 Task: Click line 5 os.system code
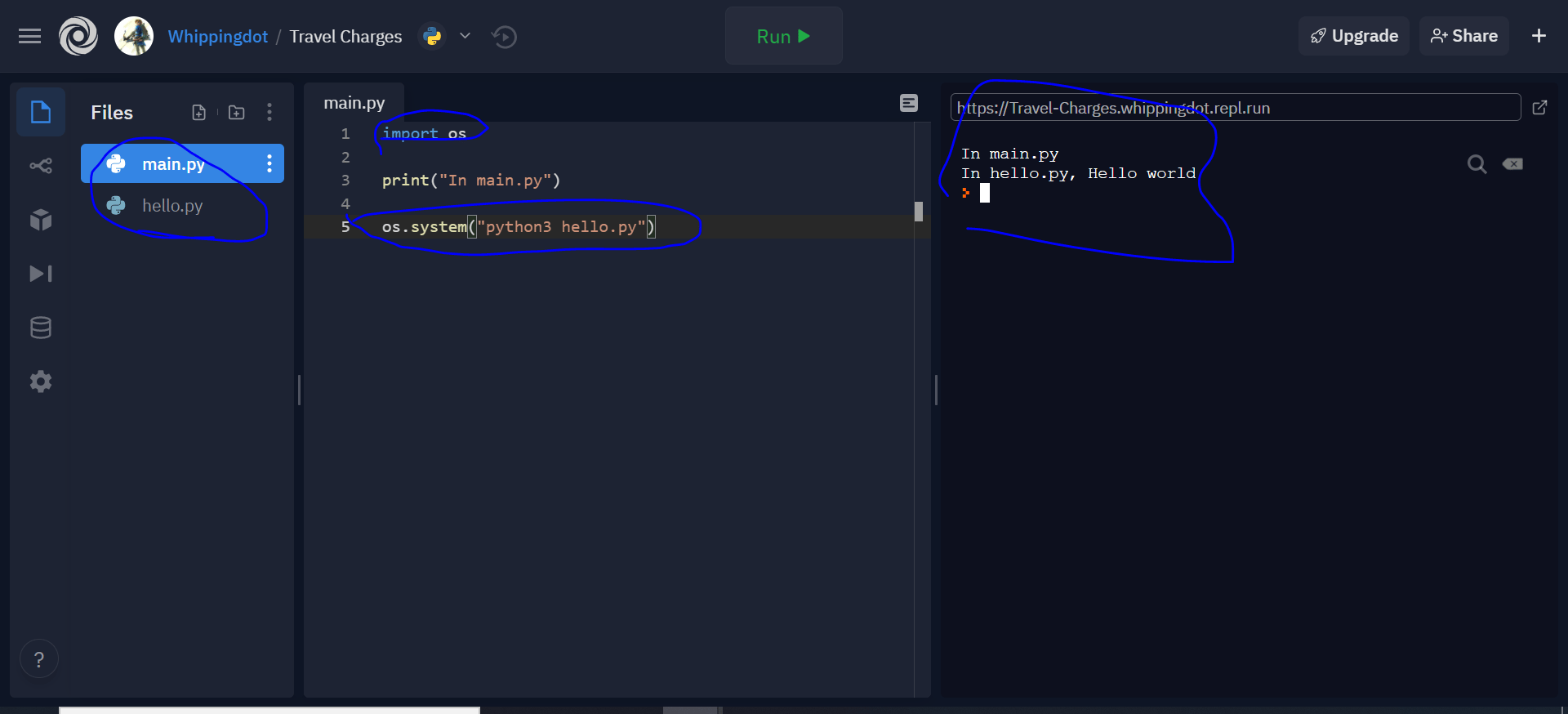pos(519,227)
